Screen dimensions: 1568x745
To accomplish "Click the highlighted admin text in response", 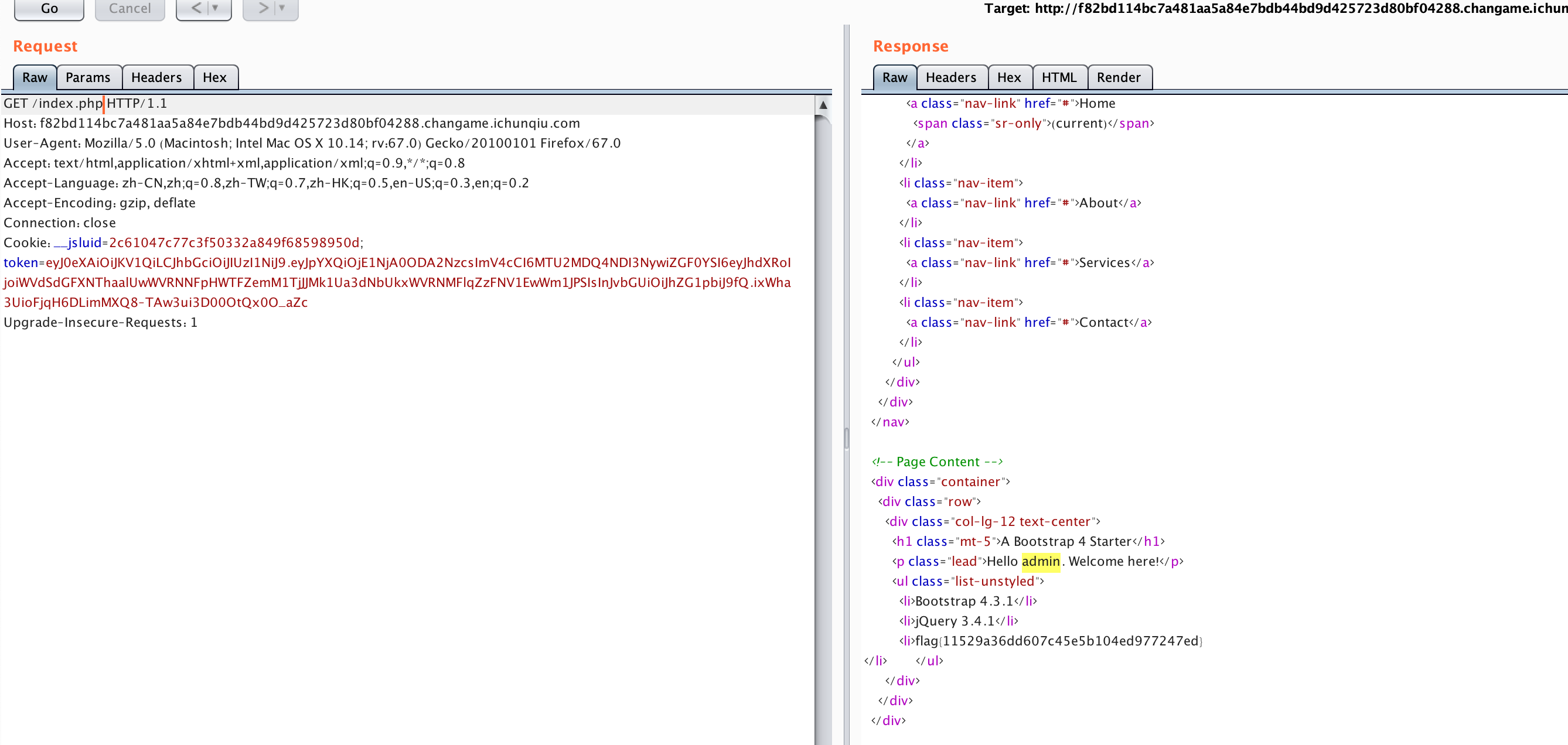I will (x=1040, y=561).
